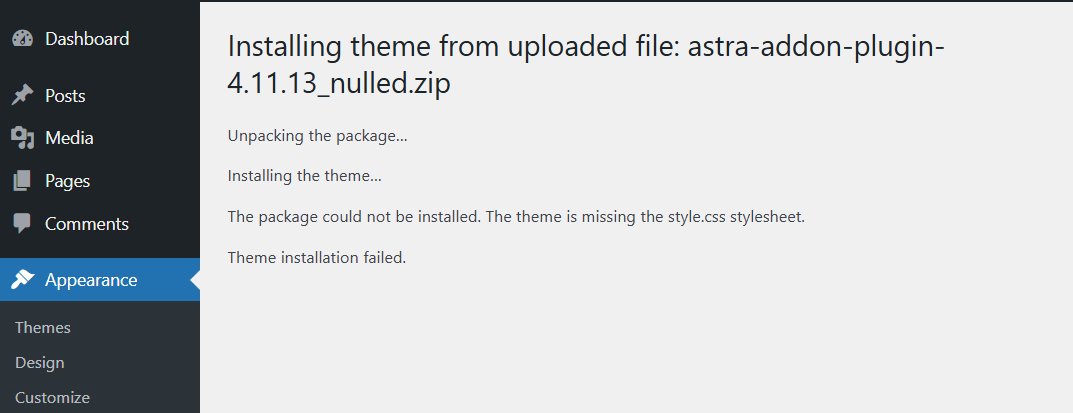Open the Design submenu link
1073x413 pixels.
coord(40,363)
